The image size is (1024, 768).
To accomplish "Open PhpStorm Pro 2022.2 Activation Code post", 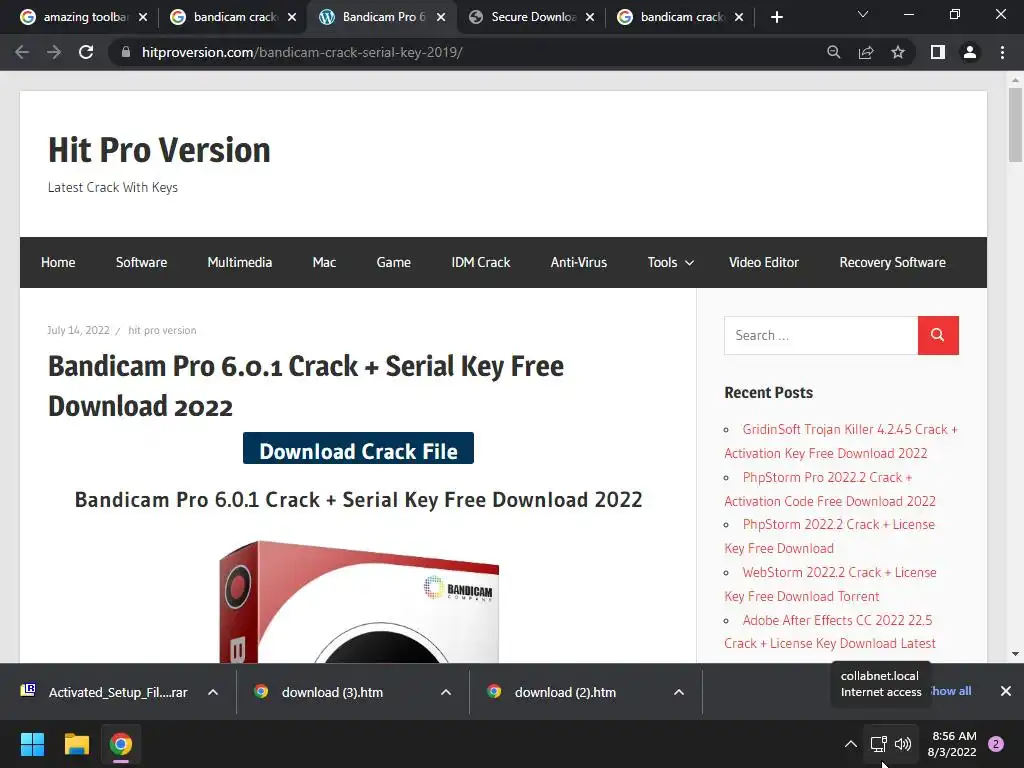I will 830,489.
